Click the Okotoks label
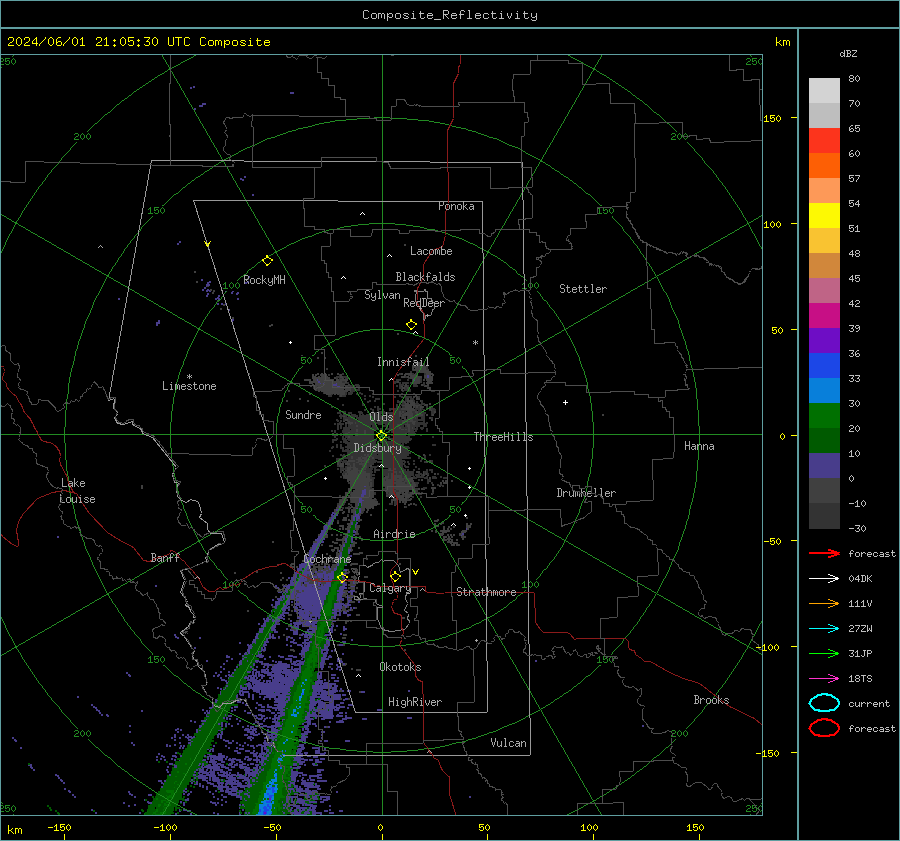 (400, 667)
